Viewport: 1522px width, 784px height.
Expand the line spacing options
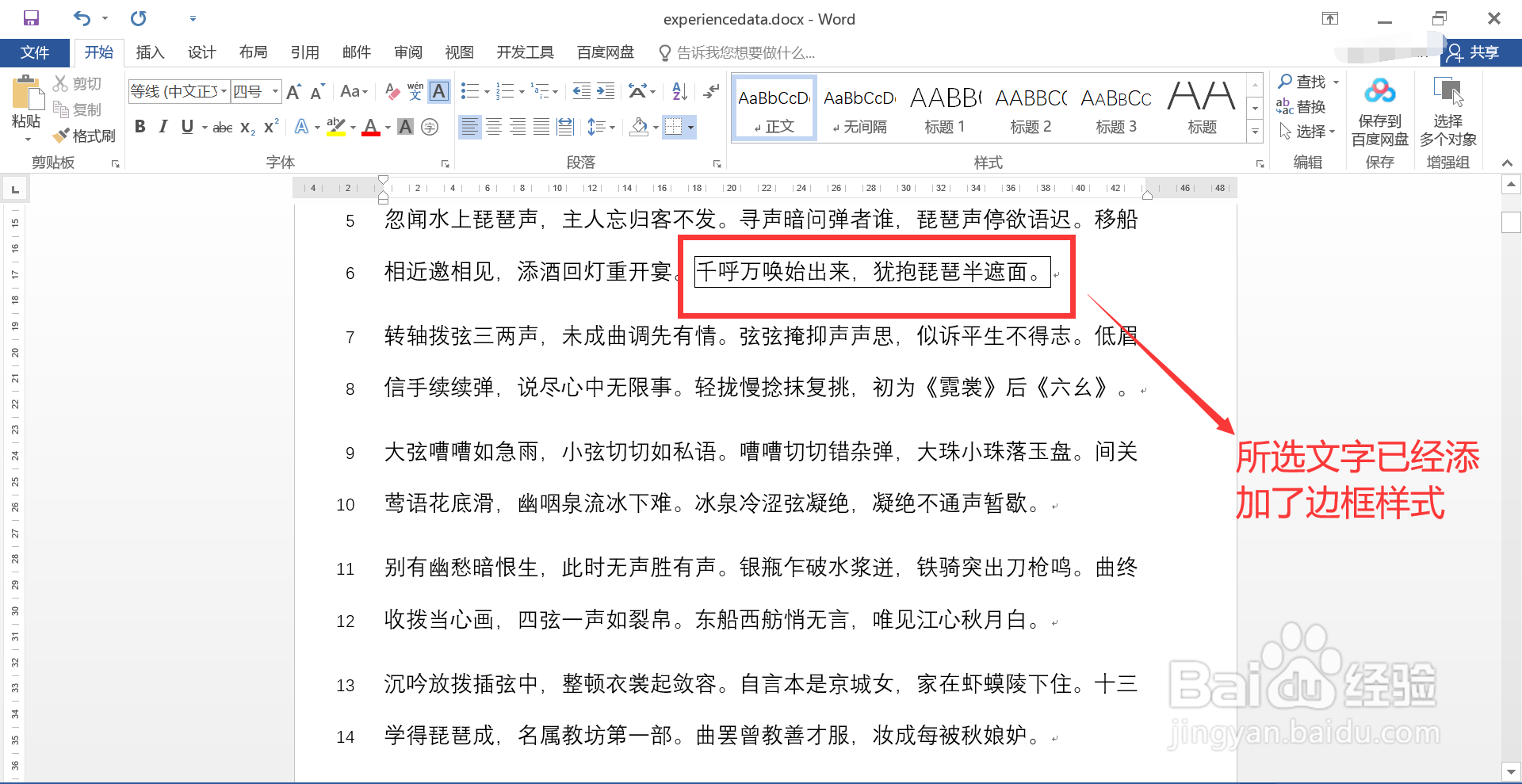point(612,127)
